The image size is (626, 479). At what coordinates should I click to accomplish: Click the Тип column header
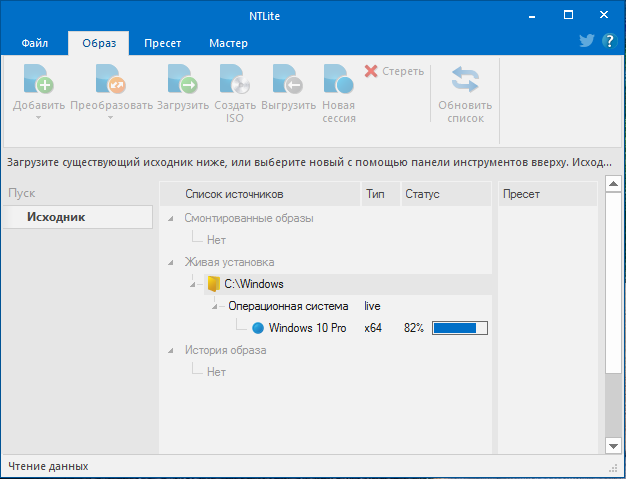(x=381, y=194)
